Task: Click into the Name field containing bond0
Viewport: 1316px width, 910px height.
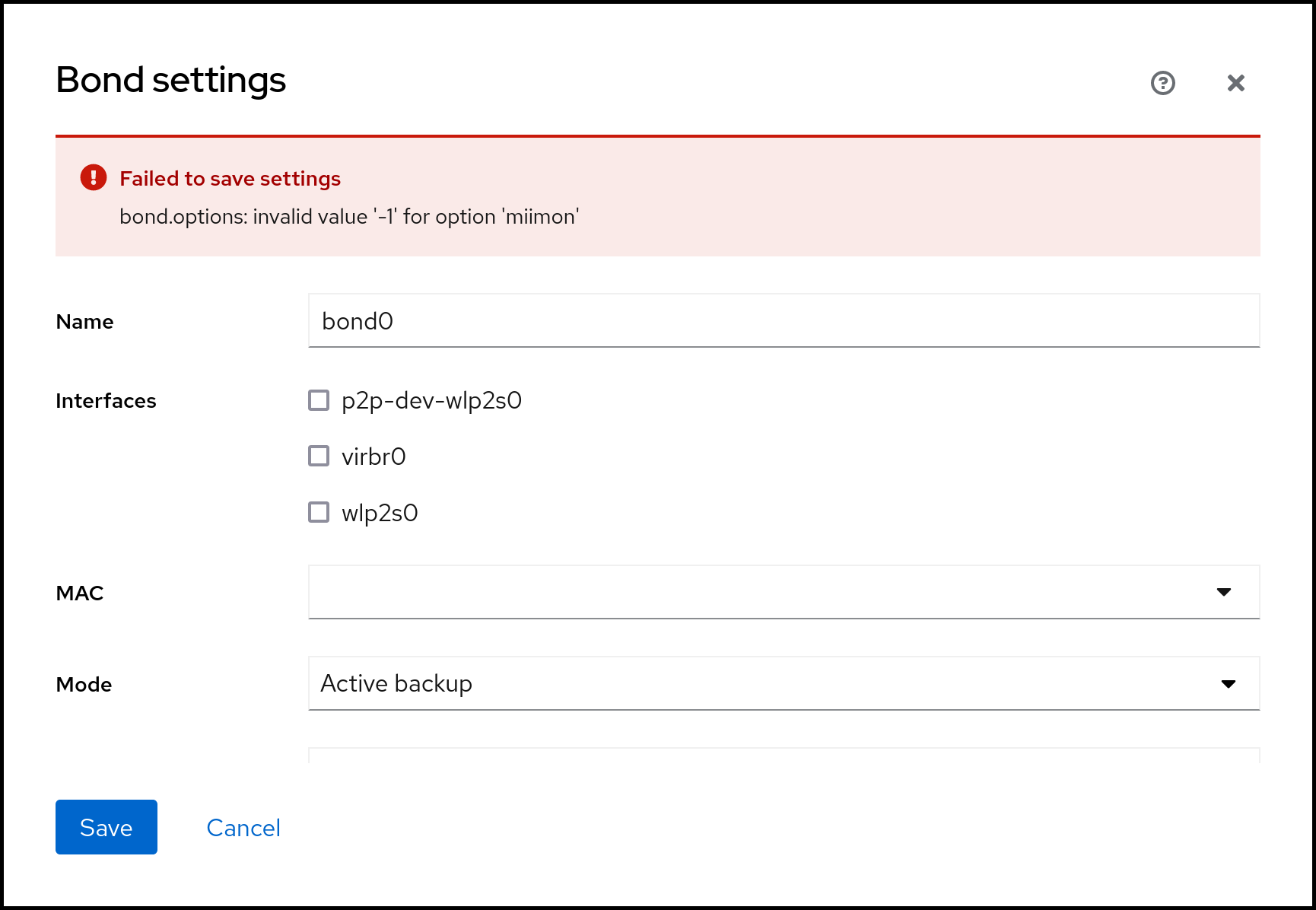Action: (784, 321)
